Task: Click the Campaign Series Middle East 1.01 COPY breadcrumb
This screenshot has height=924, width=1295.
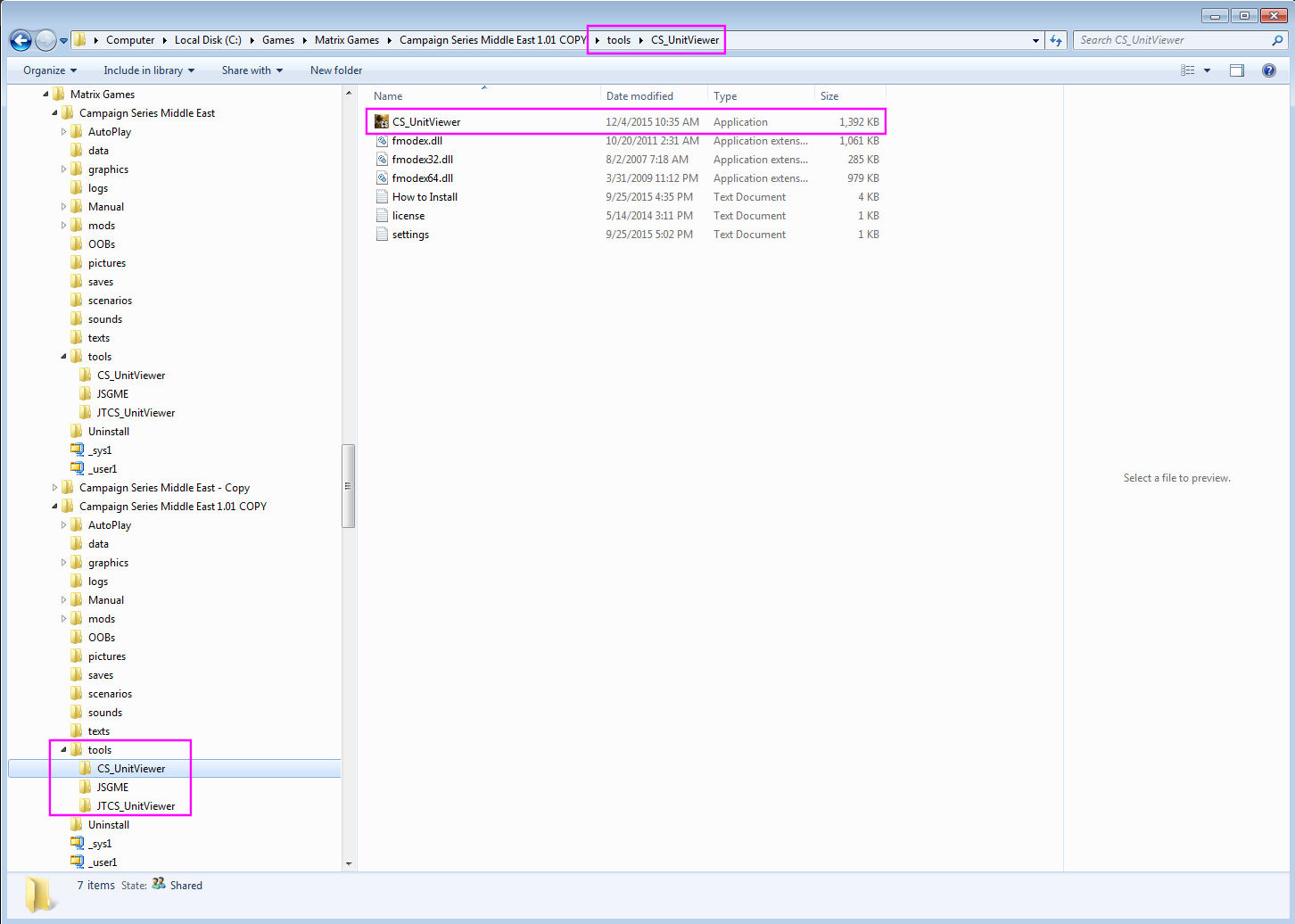Action: pyautogui.click(x=493, y=40)
